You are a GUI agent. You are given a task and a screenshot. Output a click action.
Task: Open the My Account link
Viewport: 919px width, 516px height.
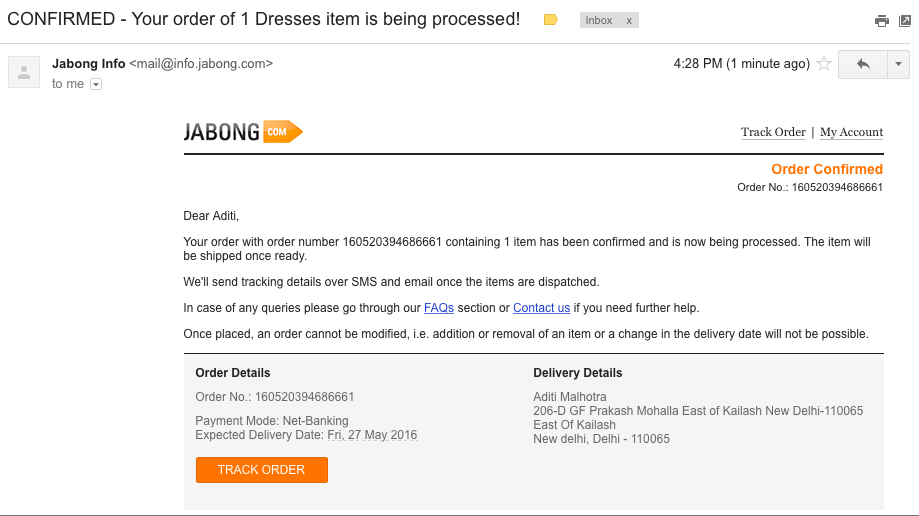(x=851, y=132)
